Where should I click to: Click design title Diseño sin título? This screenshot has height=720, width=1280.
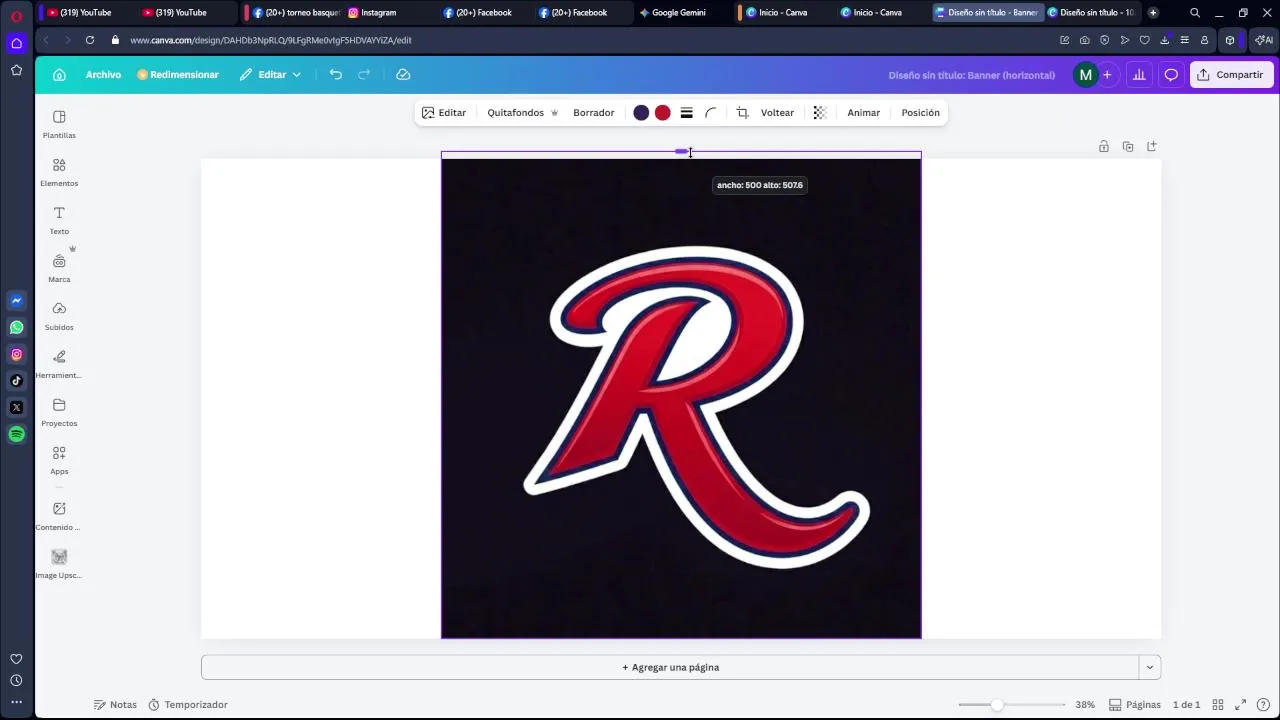(971, 75)
